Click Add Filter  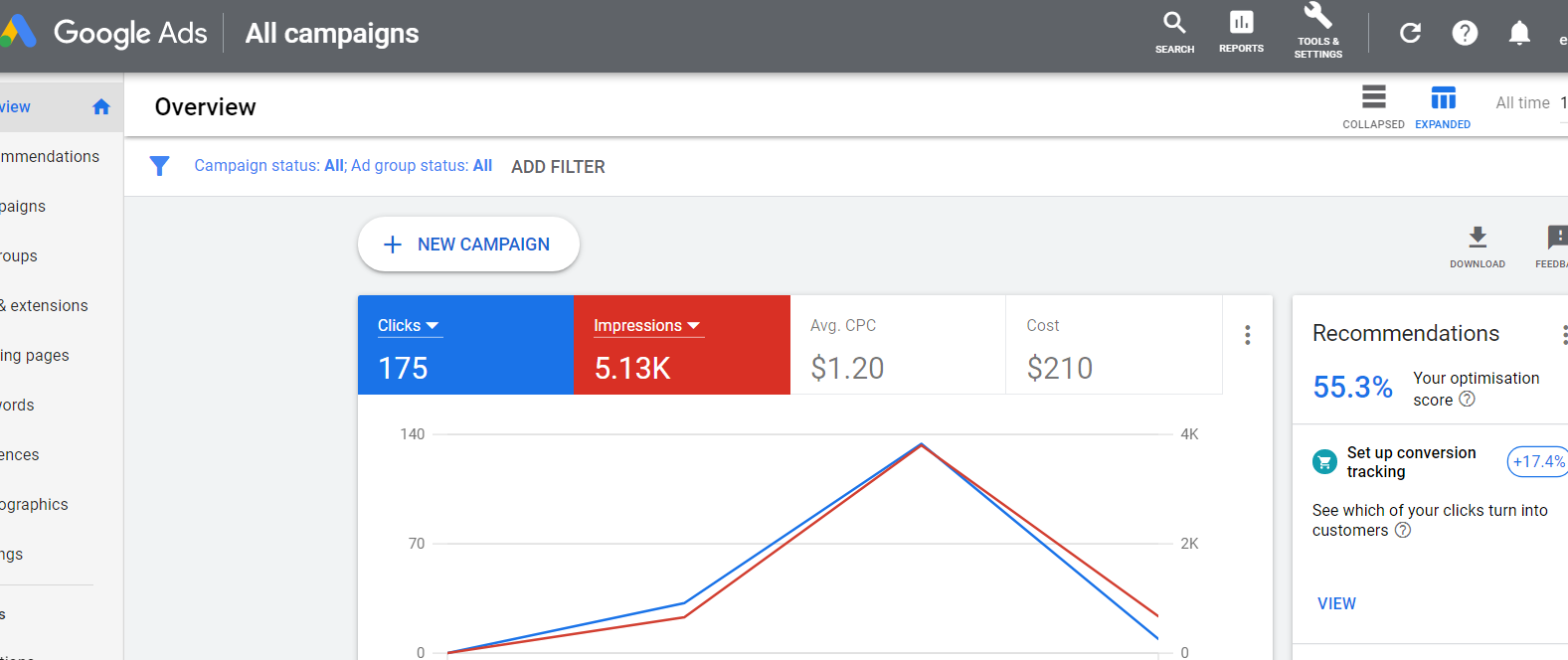point(558,167)
